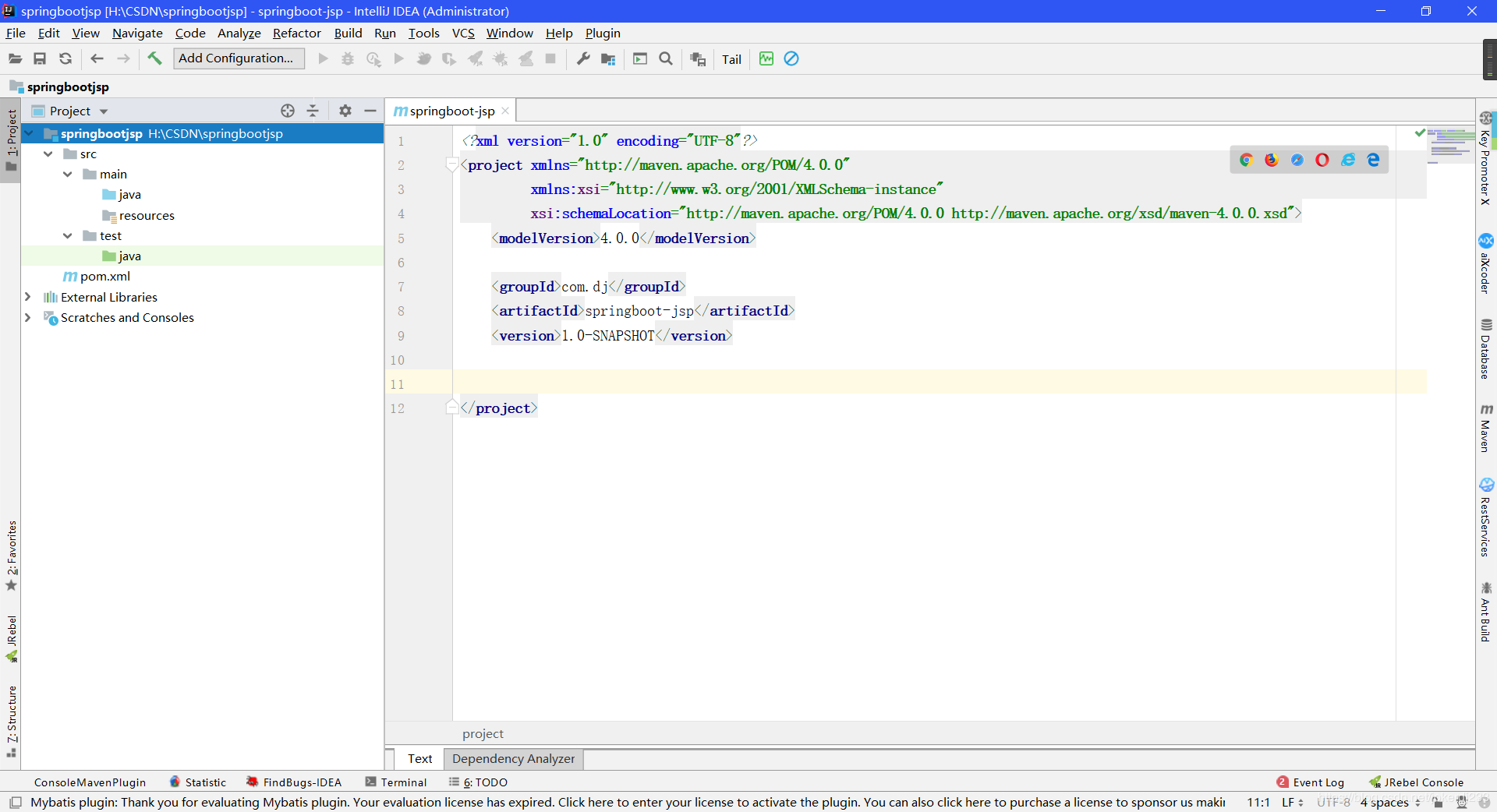Image resolution: width=1497 pixels, height=812 pixels.
Task: Open Project panel gear options
Action: pos(345,111)
